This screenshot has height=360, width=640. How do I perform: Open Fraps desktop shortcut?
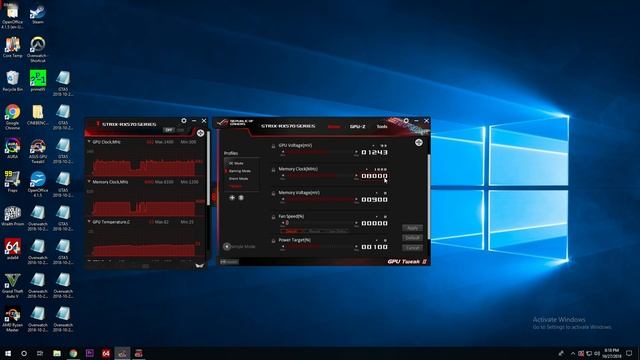click(13, 182)
